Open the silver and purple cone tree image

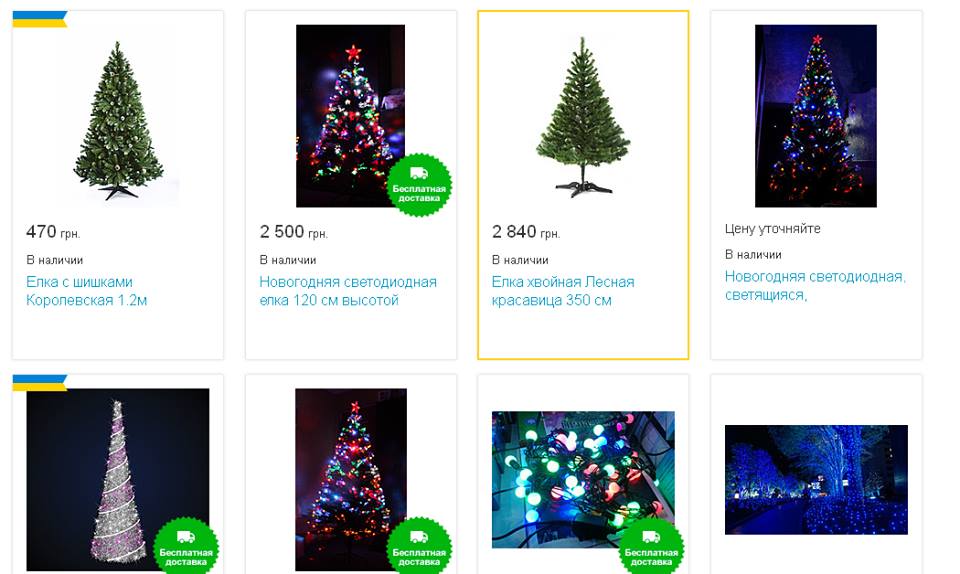(x=118, y=480)
